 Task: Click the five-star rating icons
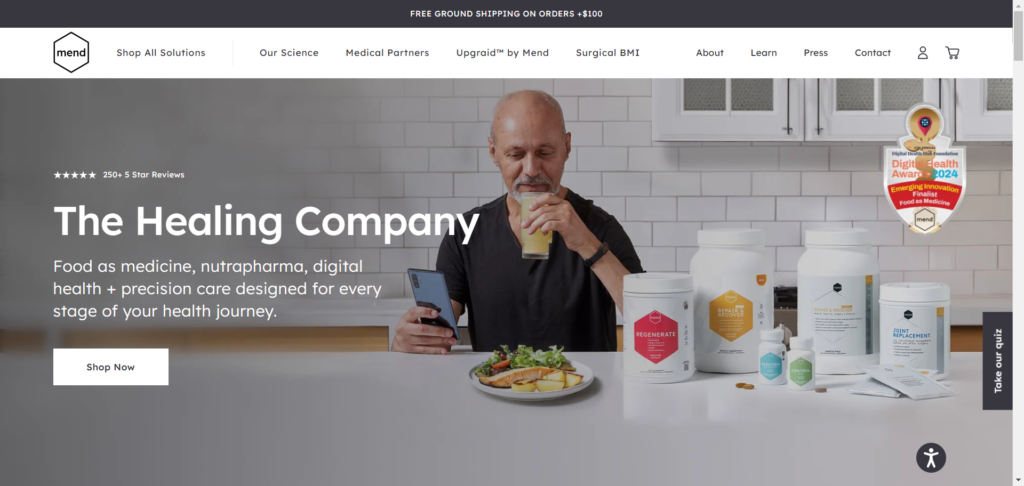tap(74, 175)
